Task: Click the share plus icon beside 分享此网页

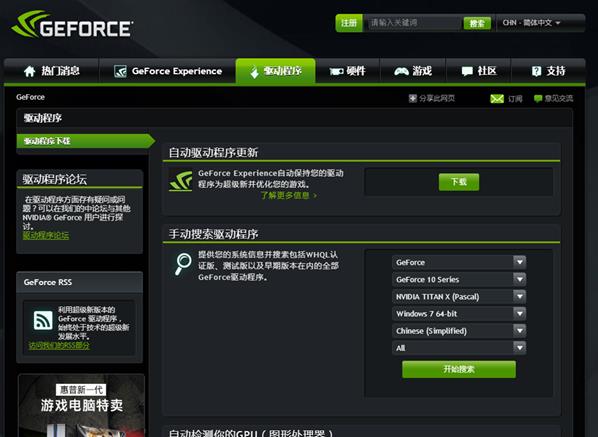Action: (413, 98)
